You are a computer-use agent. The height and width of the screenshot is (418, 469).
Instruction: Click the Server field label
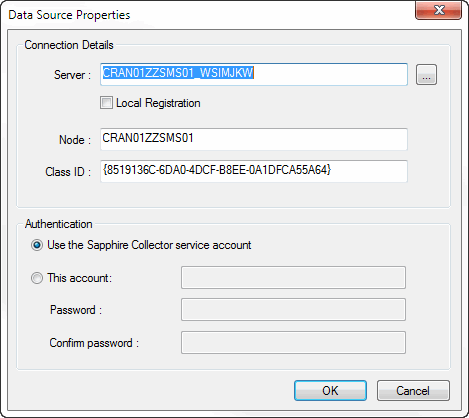[x=72, y=75]
